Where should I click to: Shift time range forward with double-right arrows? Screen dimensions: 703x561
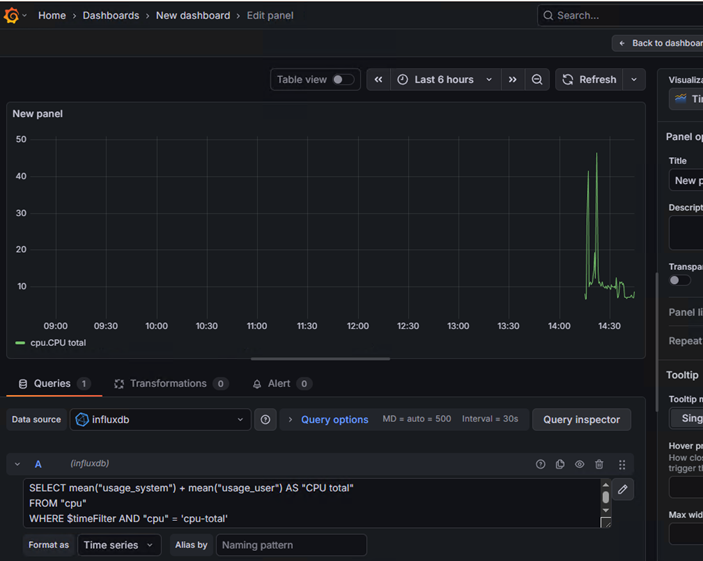coord(512,80)
